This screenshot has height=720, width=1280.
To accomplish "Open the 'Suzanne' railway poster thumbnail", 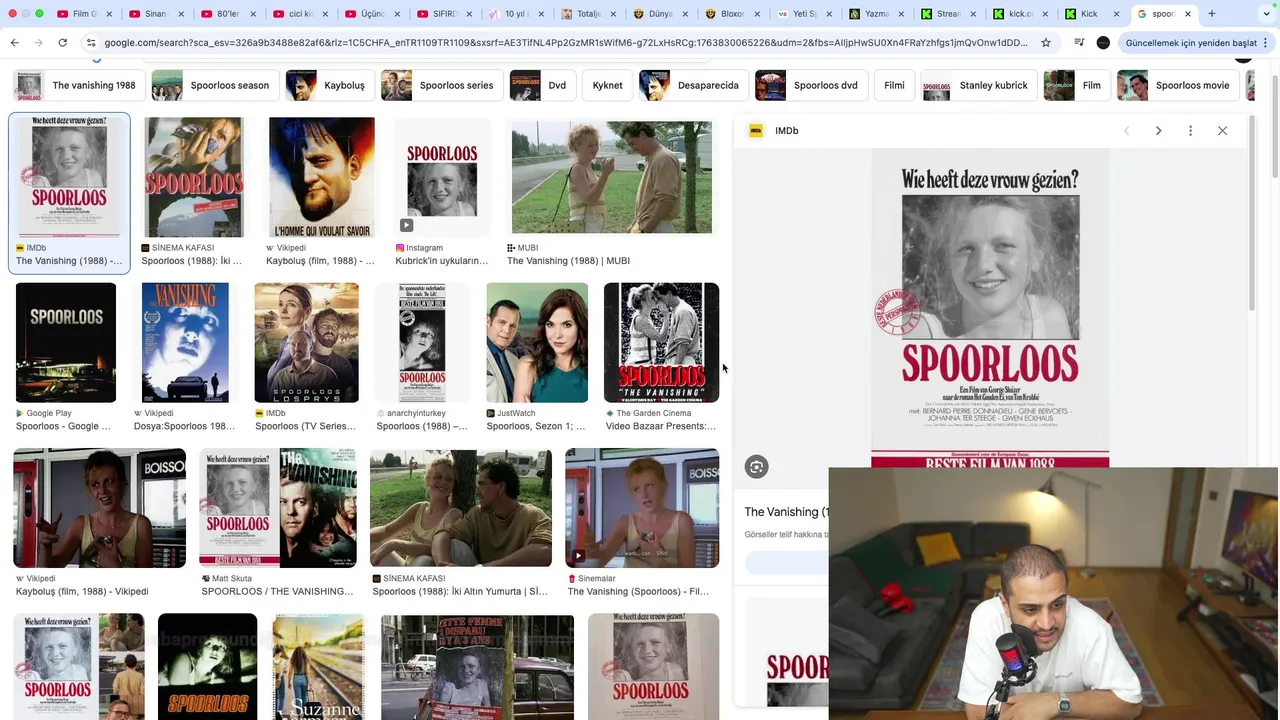I will (x=318, y=667).
